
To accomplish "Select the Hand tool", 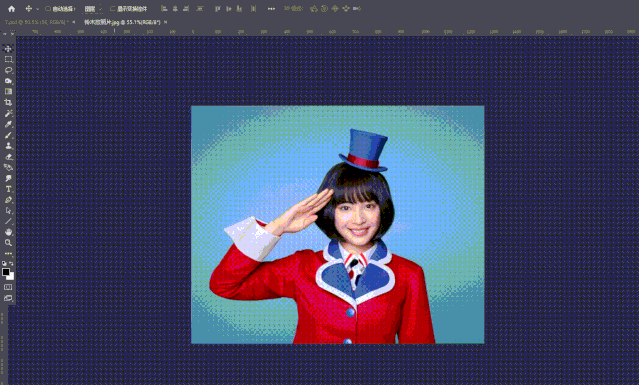I will click(8, 232).
